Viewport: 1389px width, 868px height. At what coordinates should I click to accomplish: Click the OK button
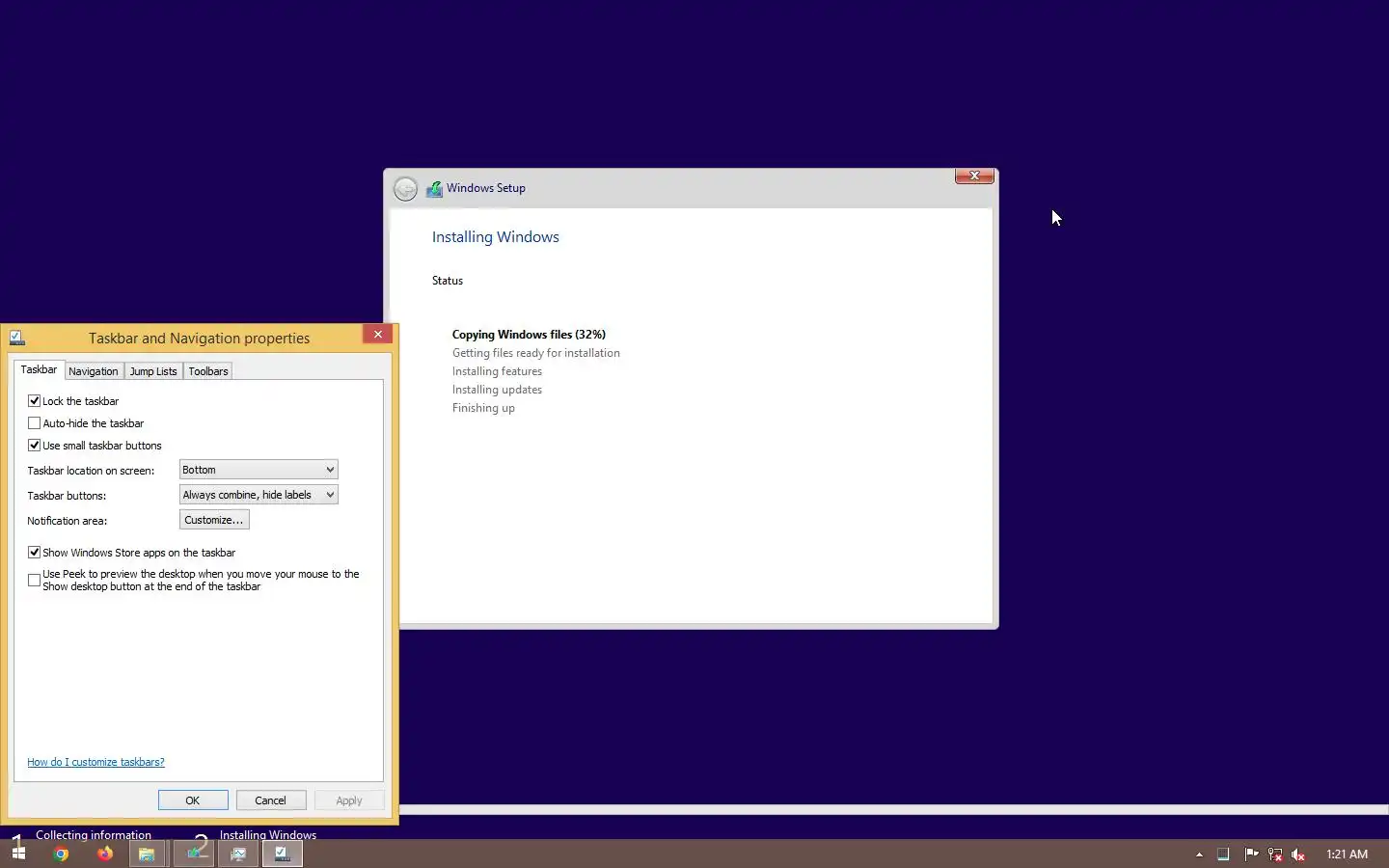[193, 800]
